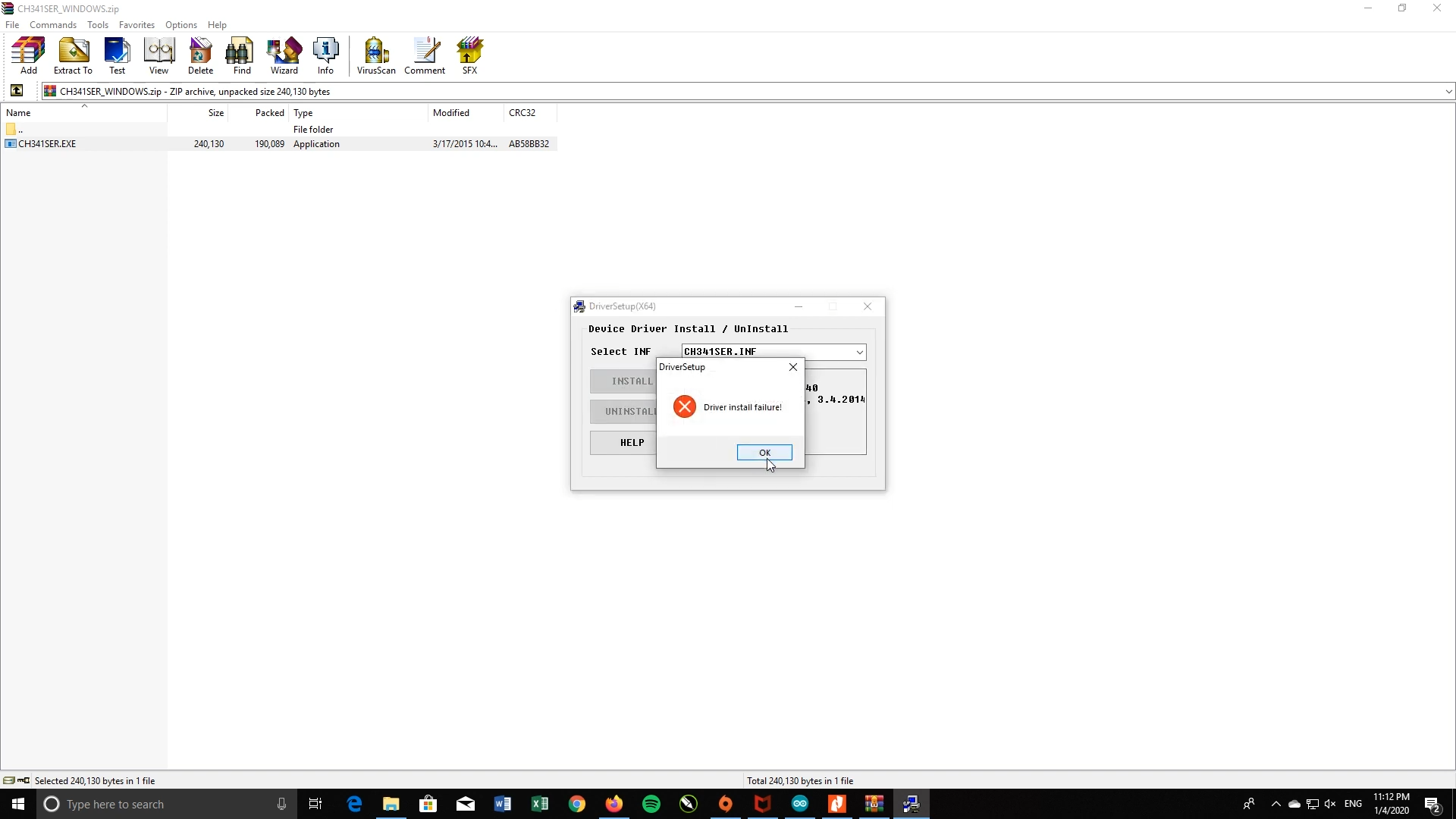Switch to WinRAR taskbar button
Image resolution: width=1456 pixels, height=819 pixels.
pos(874,804)
